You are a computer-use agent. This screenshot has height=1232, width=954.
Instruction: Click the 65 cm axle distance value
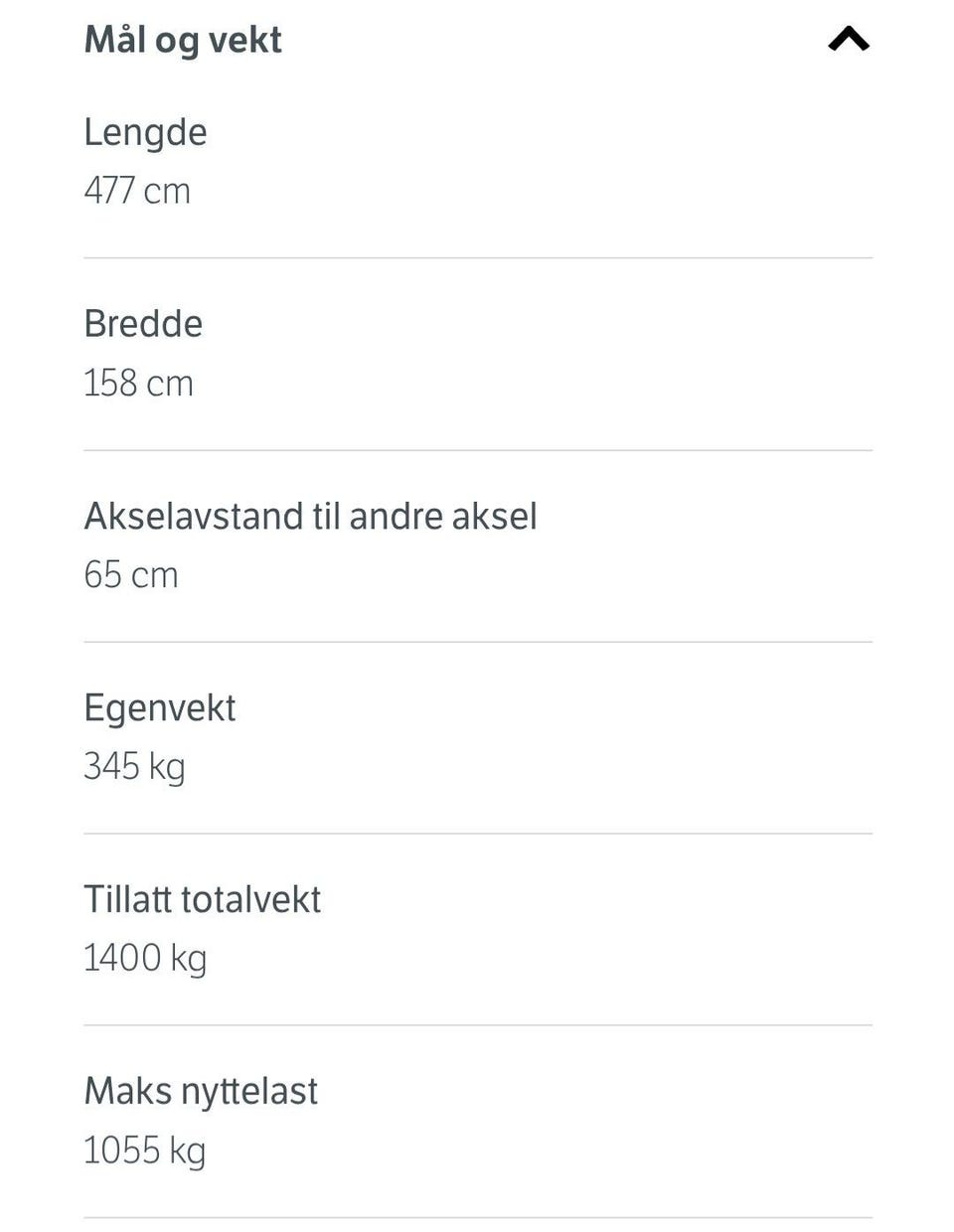[x=131, y=574]
